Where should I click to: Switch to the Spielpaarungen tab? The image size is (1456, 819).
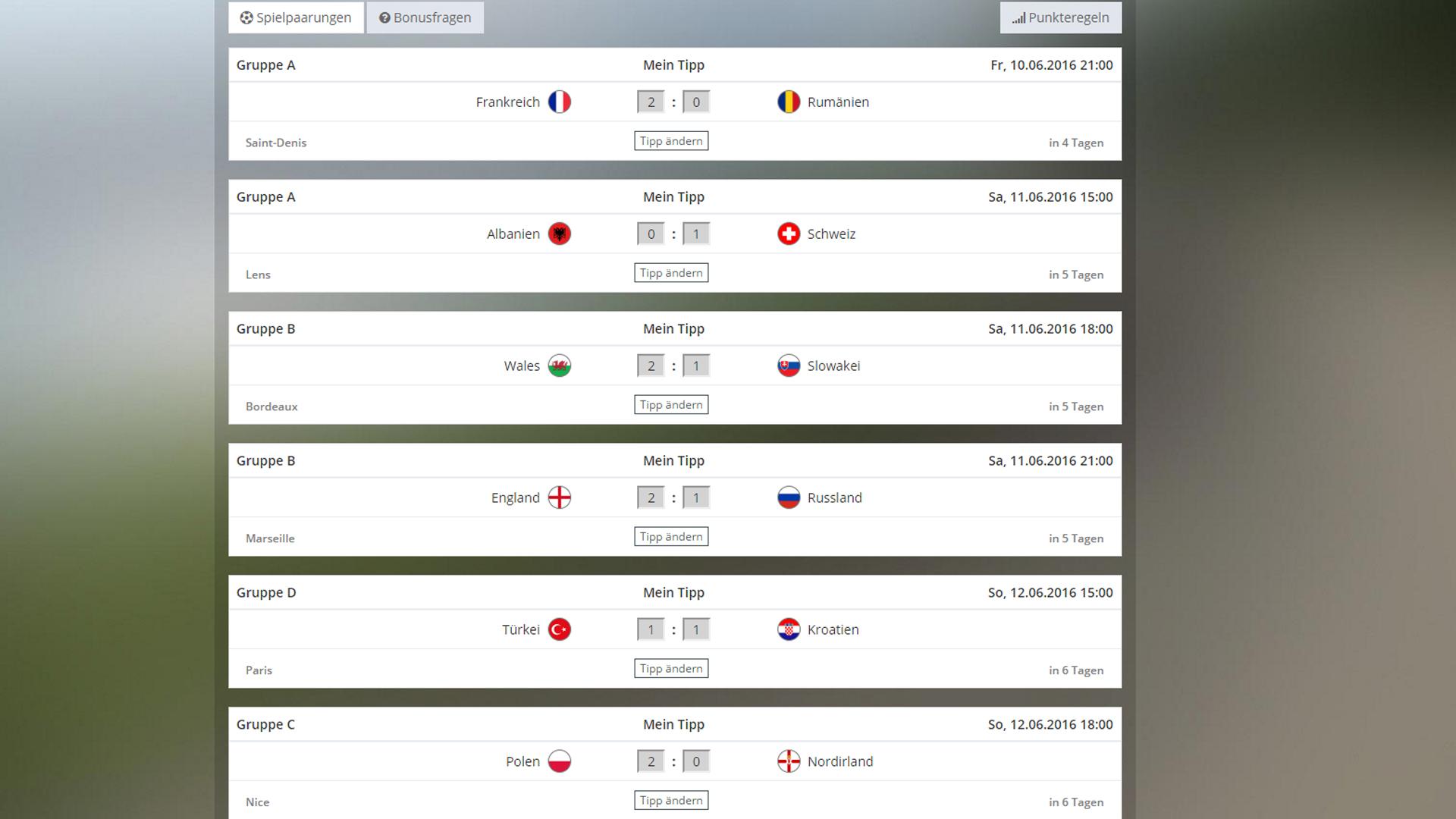click(x=296, y=17)
